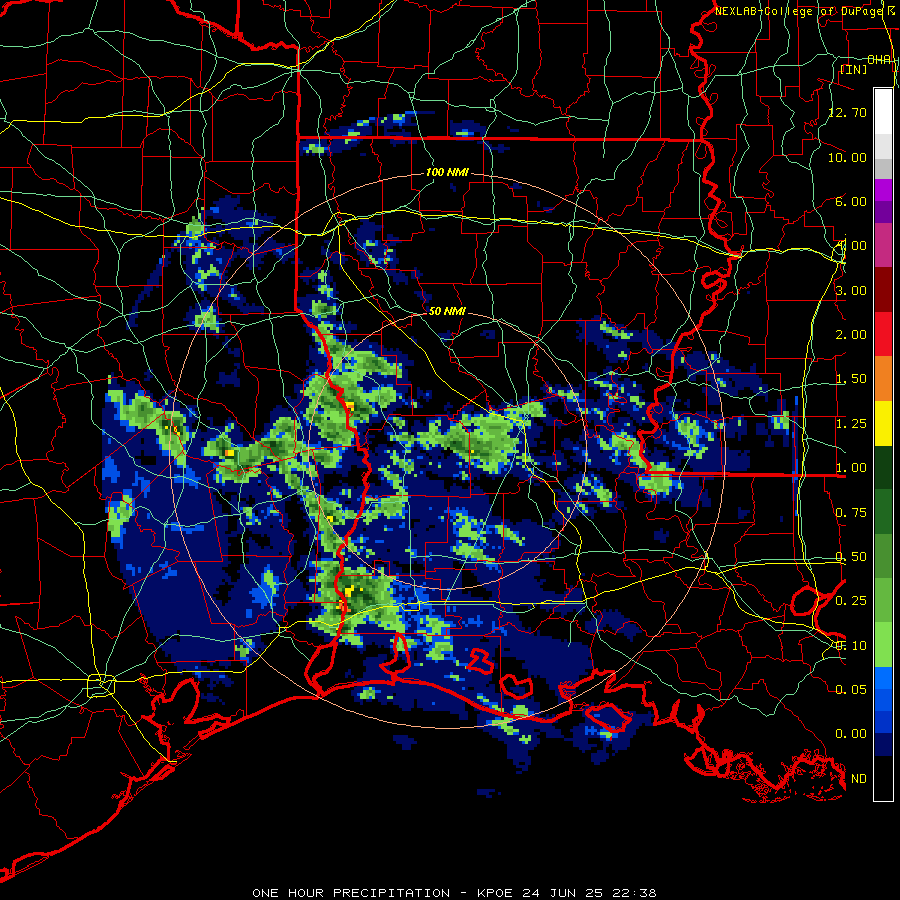900x900 pixels.
Task: Pick the yellow legend swatch
Action: pyautogui.click(x=883, y=423)
